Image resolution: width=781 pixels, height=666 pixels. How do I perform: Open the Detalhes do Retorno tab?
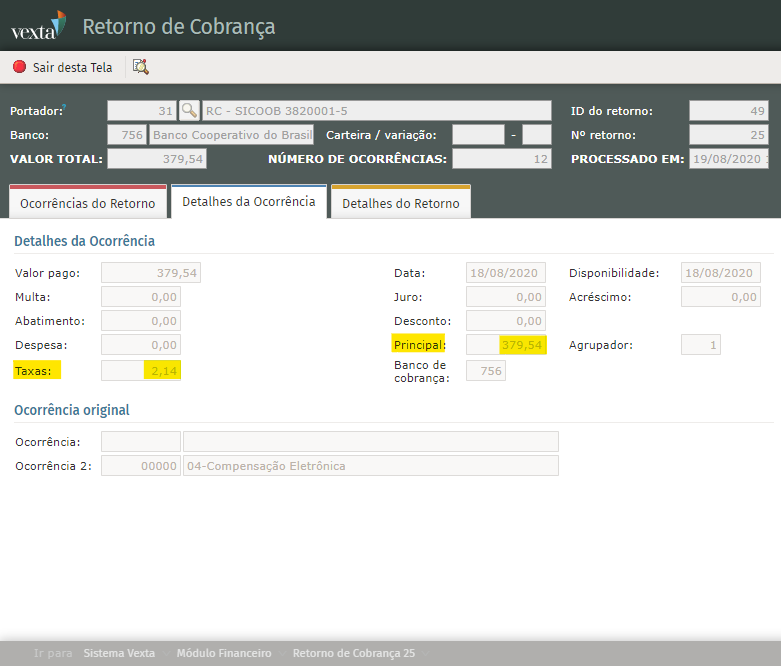coord(400,203)
